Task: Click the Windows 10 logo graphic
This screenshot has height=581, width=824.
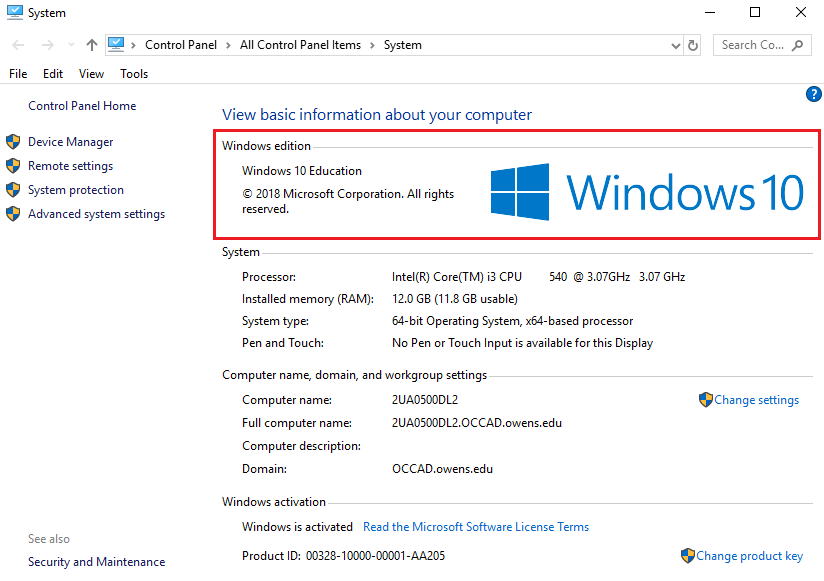Action: tap(648, 190)
